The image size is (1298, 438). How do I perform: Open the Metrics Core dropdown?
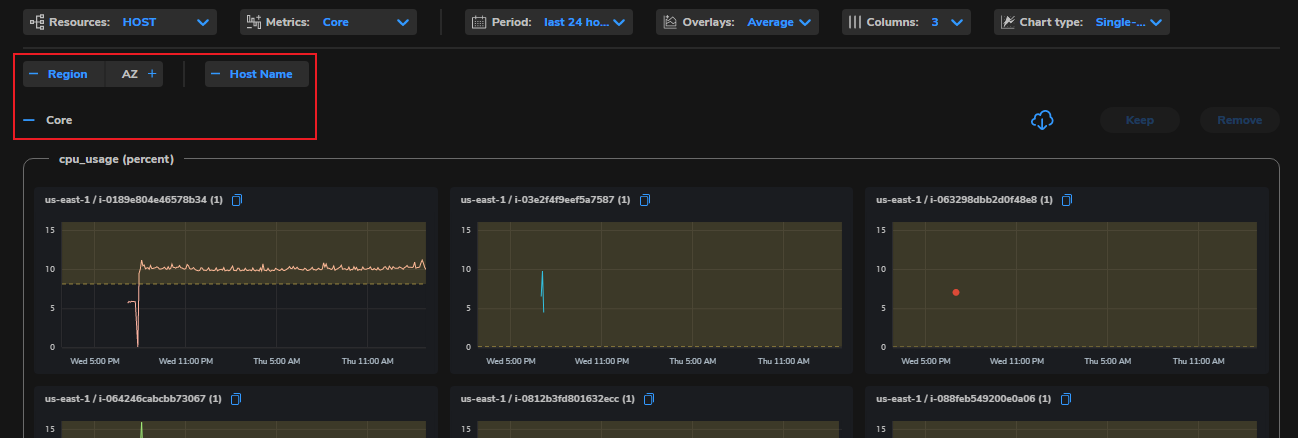click(x=328, y=22)
